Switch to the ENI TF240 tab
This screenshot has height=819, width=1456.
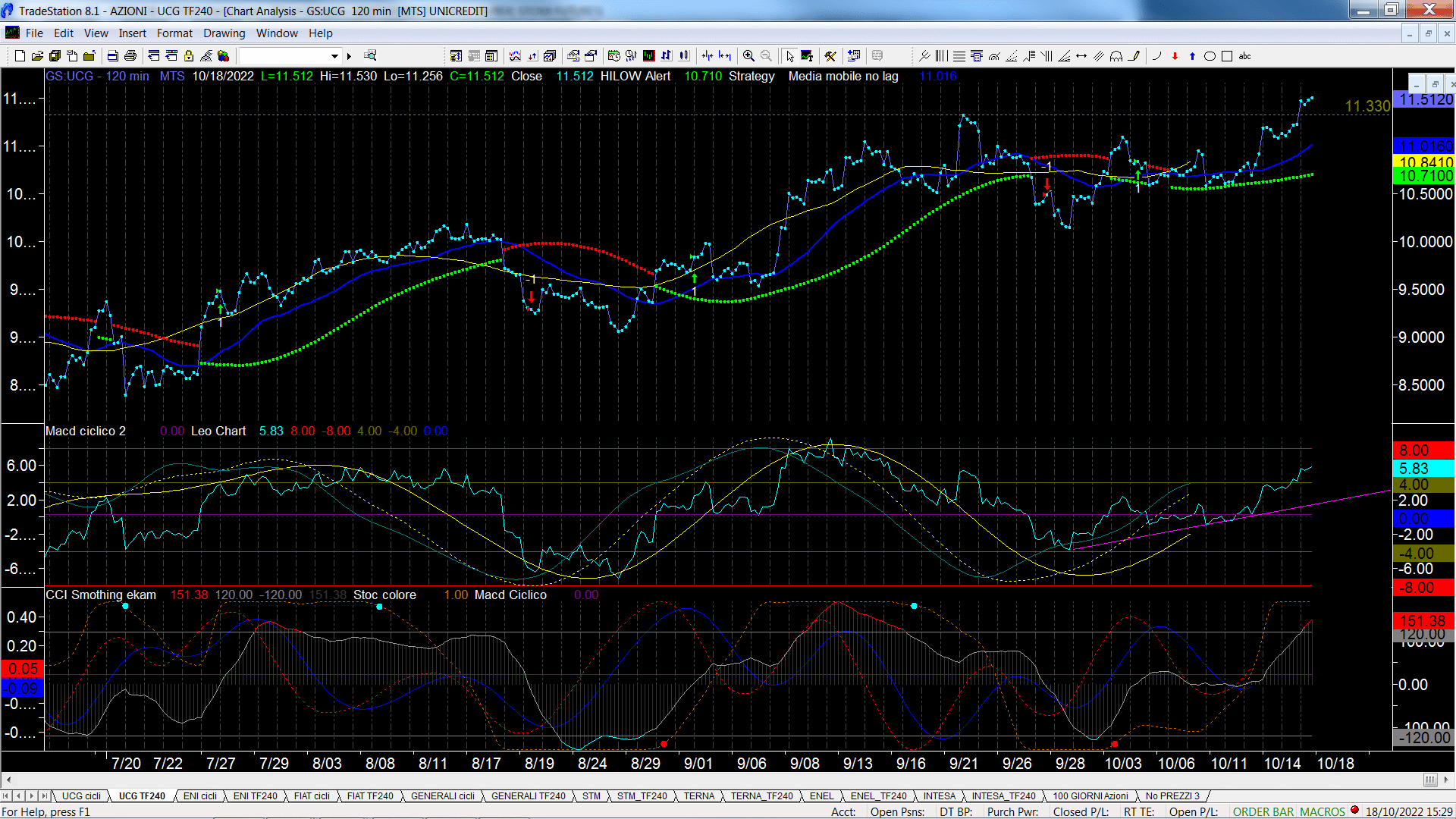(x=255, y=795)
